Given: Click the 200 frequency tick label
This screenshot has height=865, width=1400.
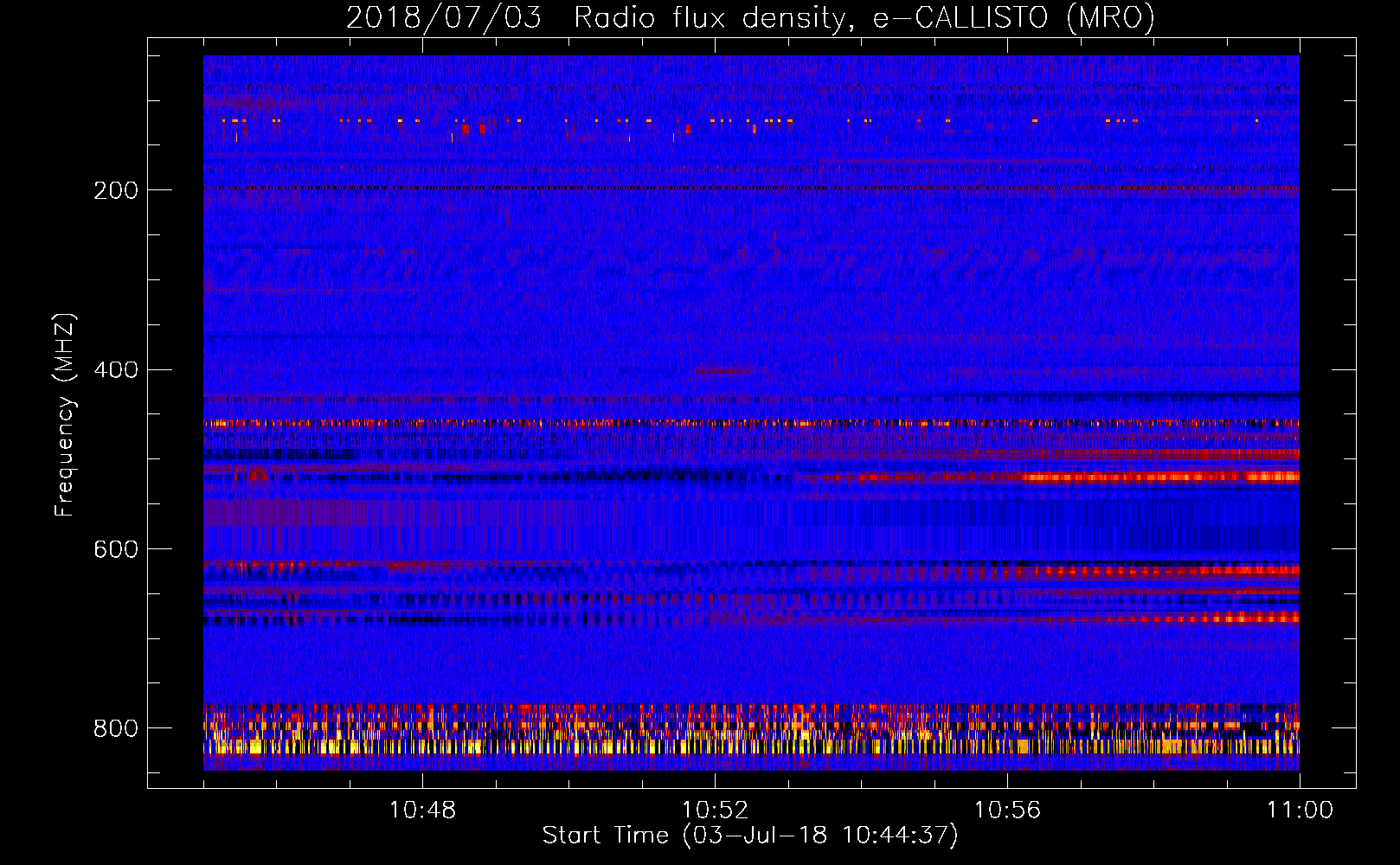Looking at the screenshot, I should [x=116, y=190].
